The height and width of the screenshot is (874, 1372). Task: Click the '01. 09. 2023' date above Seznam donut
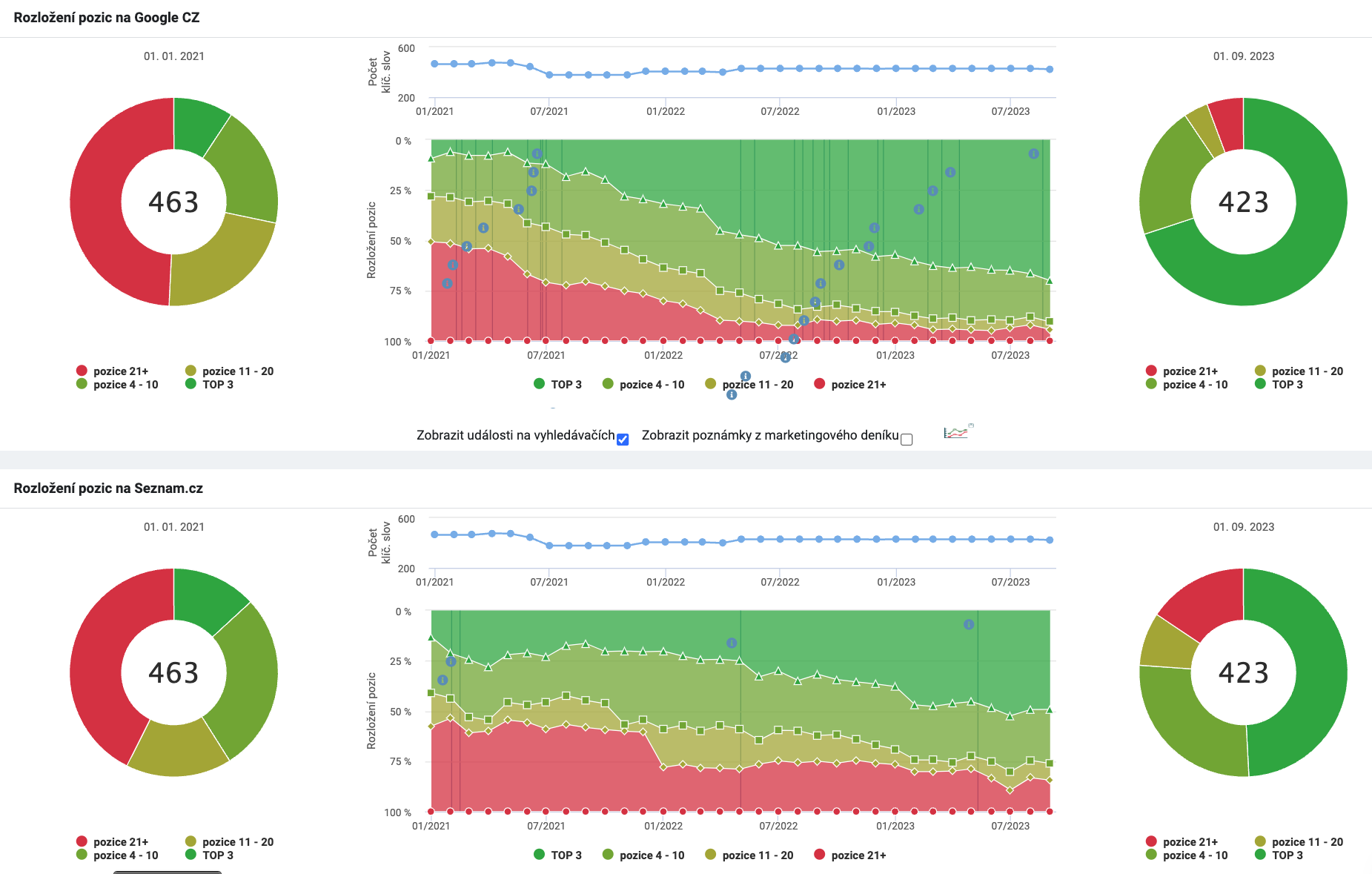[1244, 527]
